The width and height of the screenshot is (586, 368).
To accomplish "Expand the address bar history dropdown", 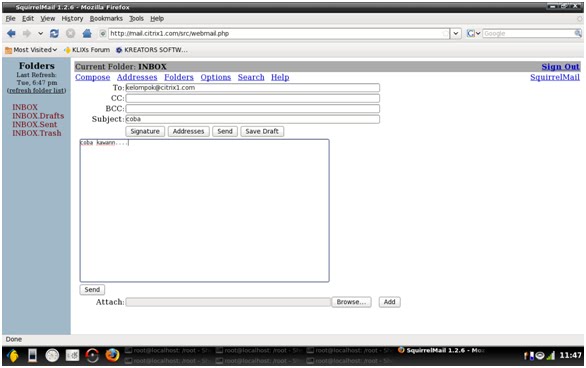I will pyautogui.click(x=456, y=34).
